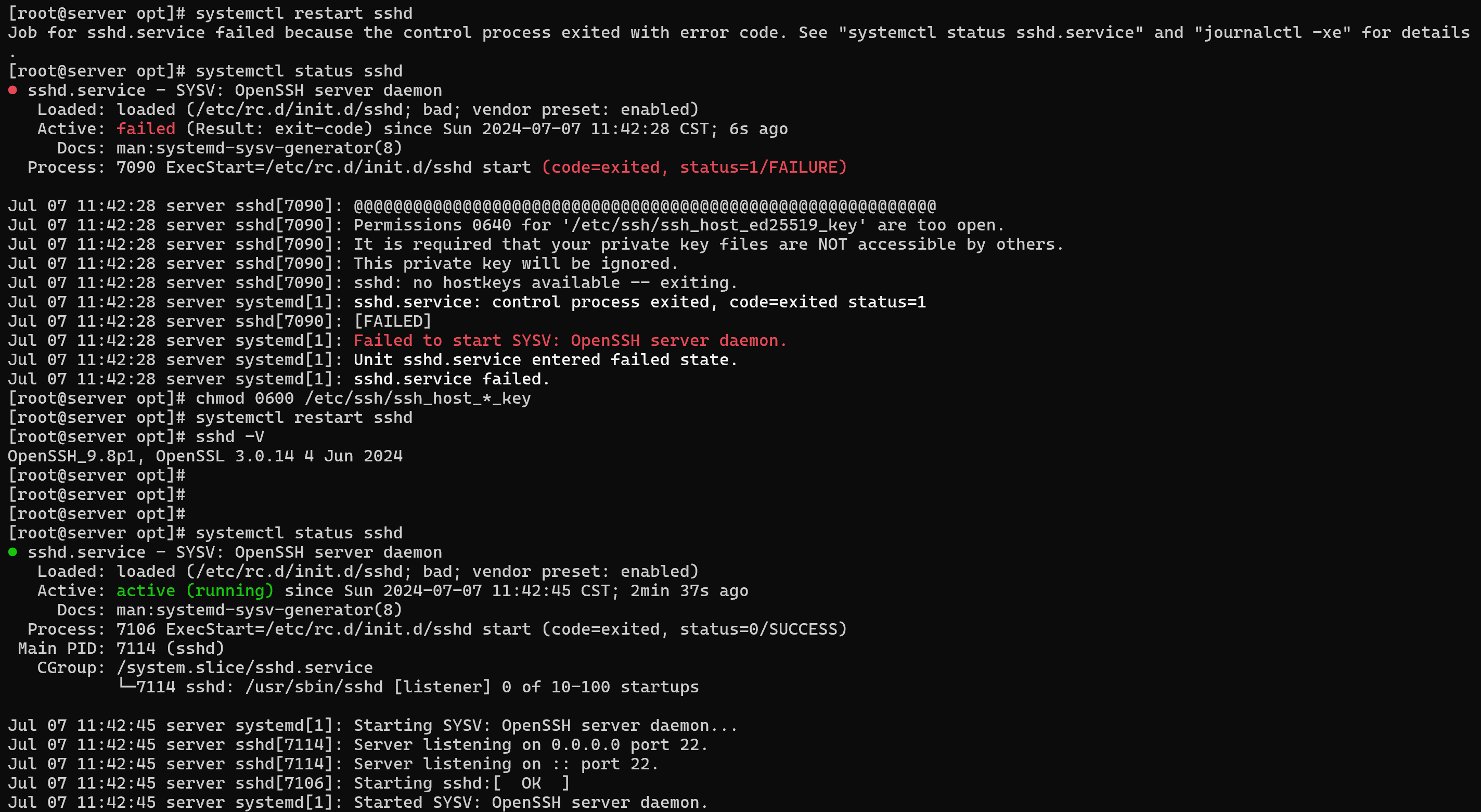Click the red 'Failed to start SYSV' message

(x=569, y=340)
